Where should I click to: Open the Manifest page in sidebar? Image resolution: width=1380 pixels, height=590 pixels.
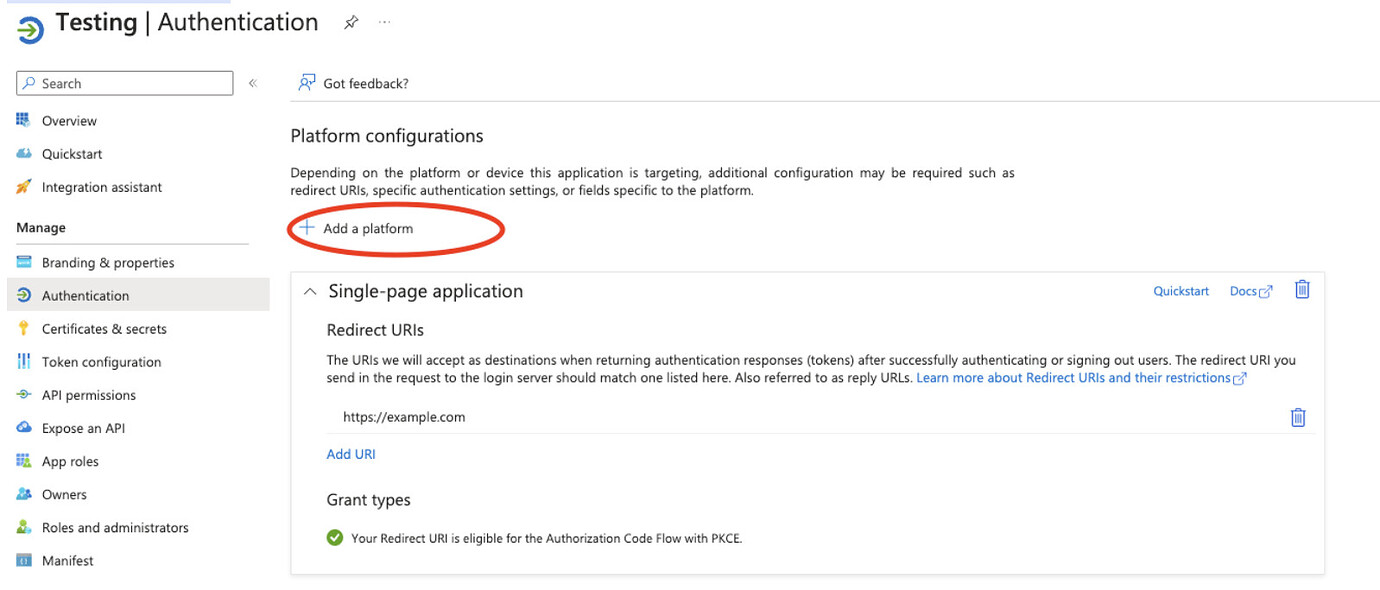(x=67, y=561)
